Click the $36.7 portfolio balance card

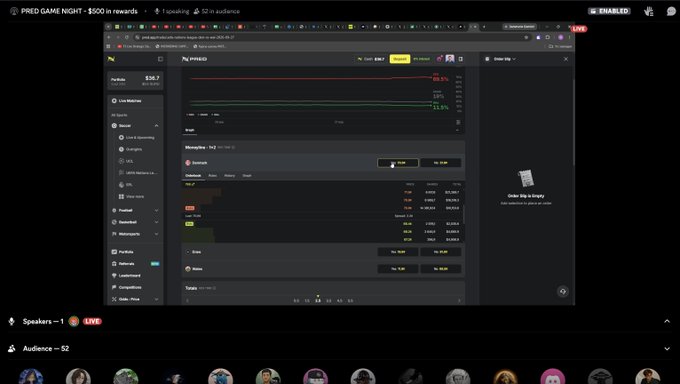pos(135,80)
